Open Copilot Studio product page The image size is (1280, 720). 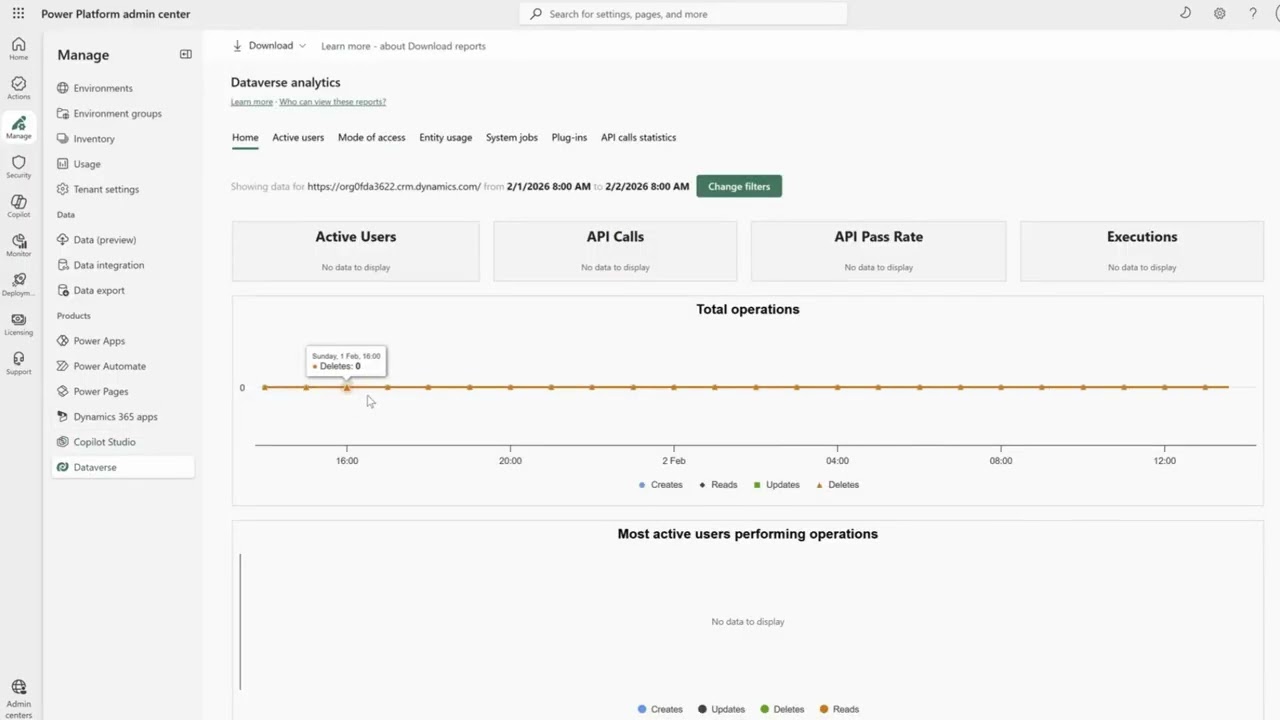123,442
